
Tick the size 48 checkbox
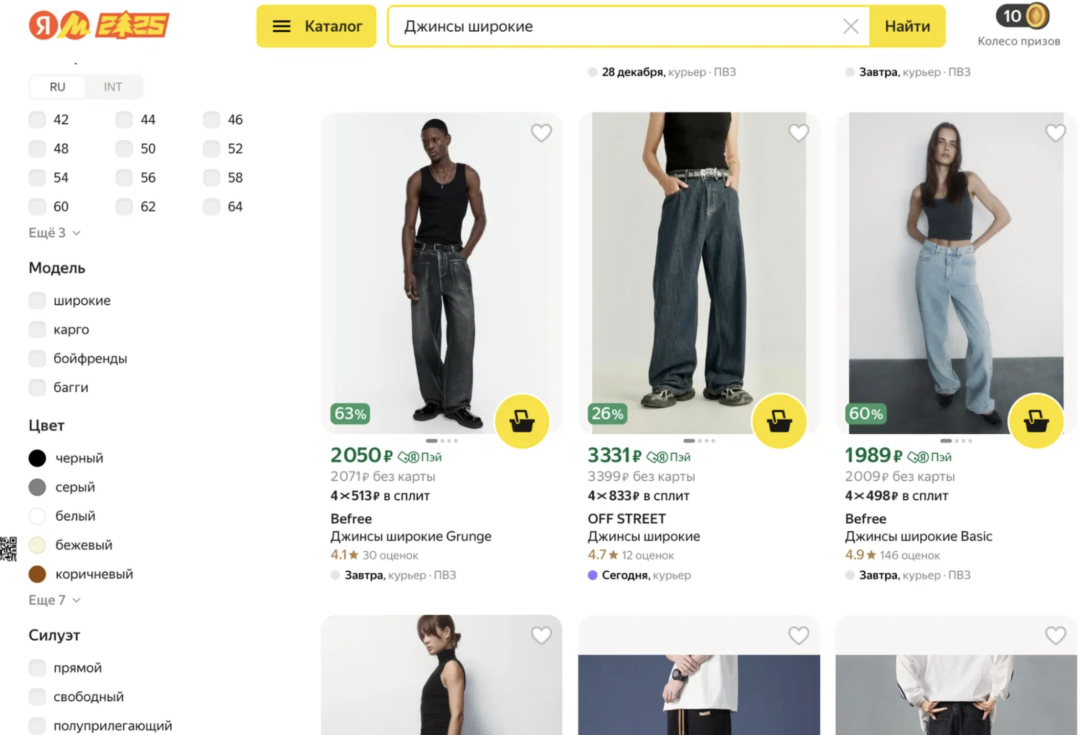coord(38,149)
